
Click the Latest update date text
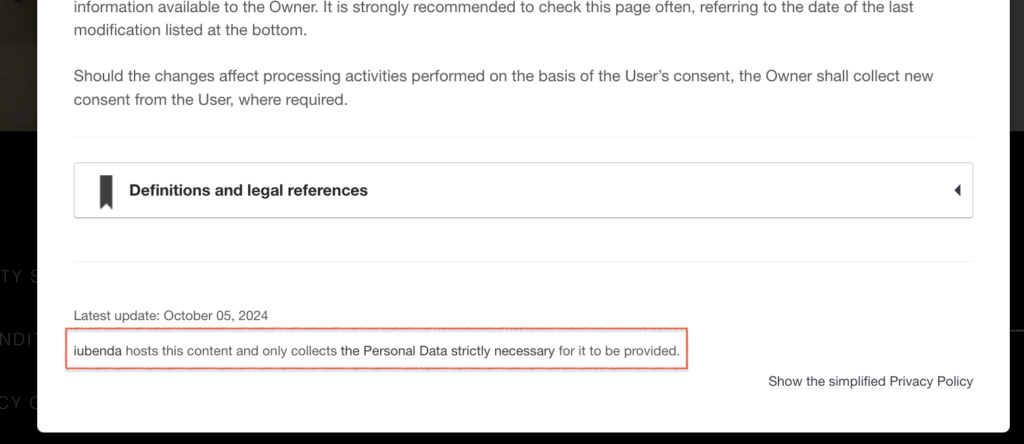[x=171, y=315]
